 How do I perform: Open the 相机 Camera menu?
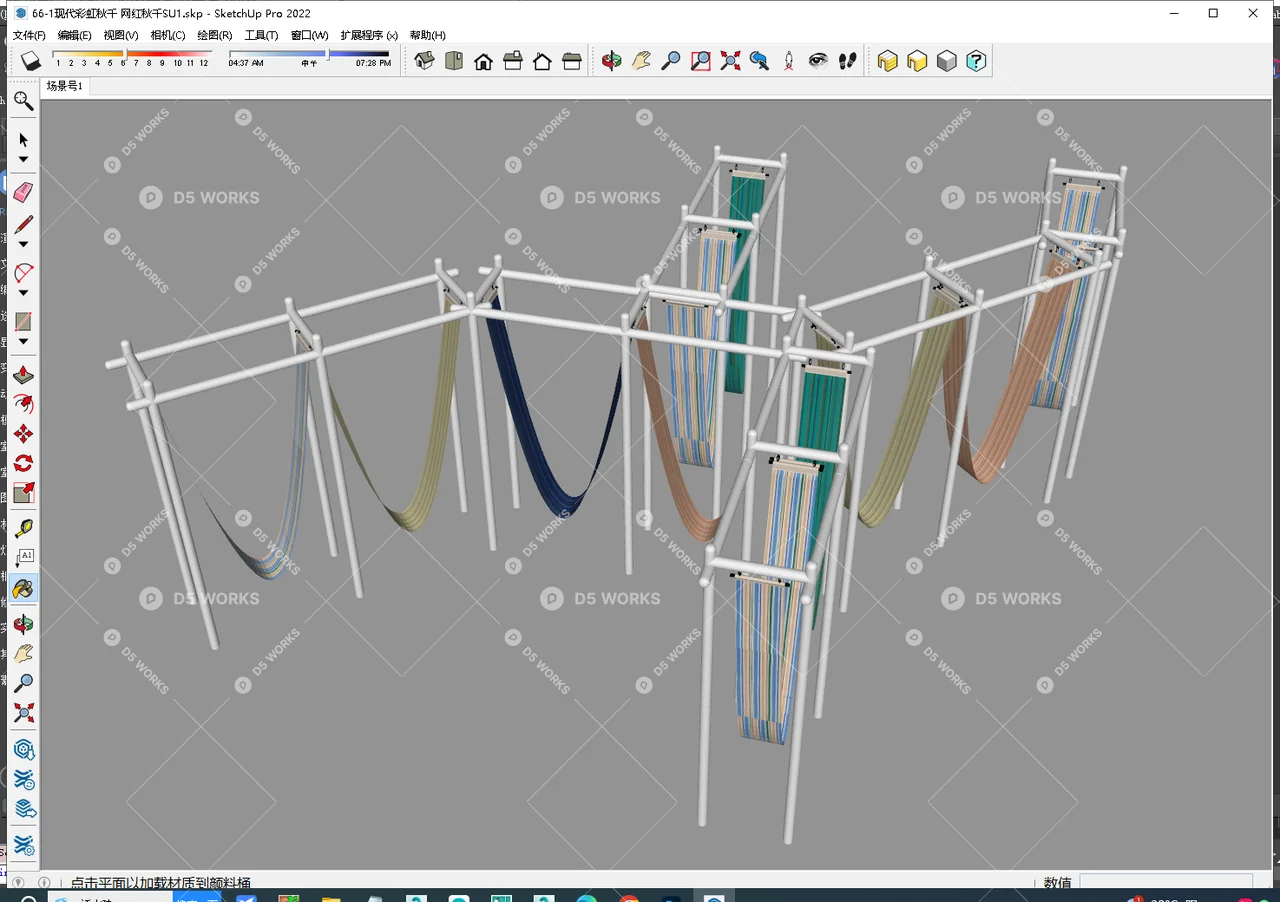[x=166, y=35]
